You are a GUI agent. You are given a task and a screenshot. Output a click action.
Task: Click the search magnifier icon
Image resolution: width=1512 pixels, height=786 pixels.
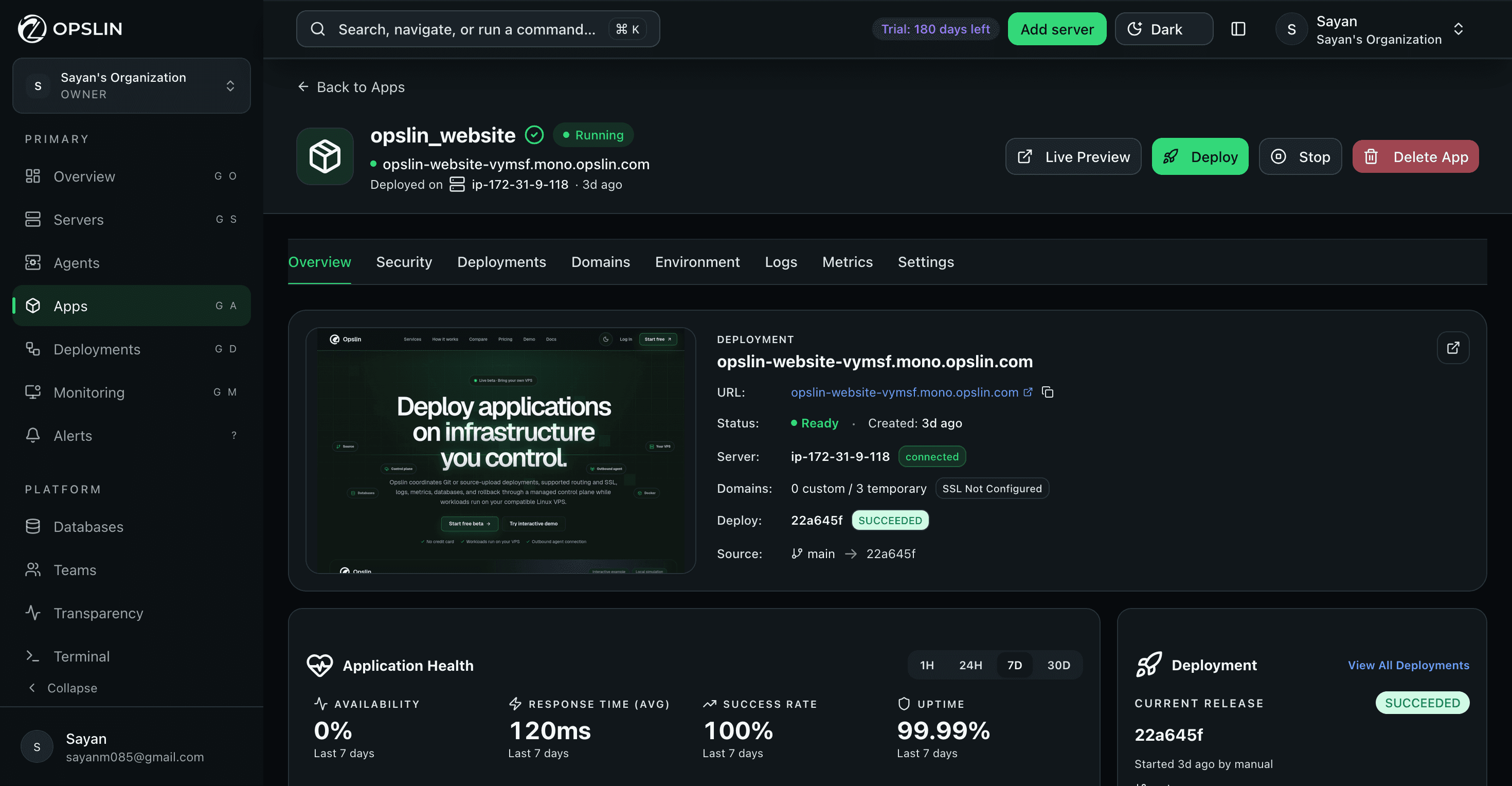click(x=317, y=29)
